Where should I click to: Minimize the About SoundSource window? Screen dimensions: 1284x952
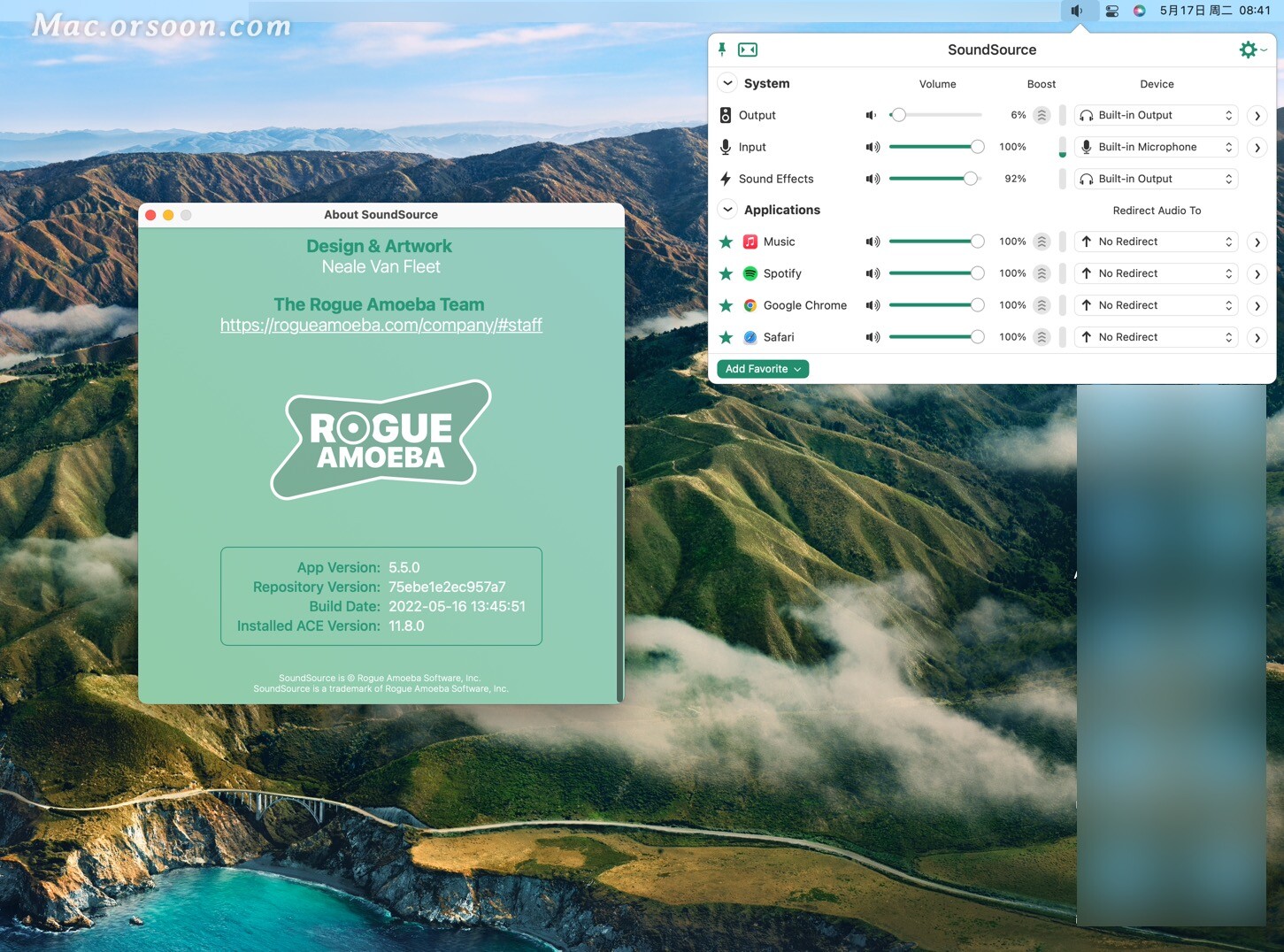[x=168, y=215]
